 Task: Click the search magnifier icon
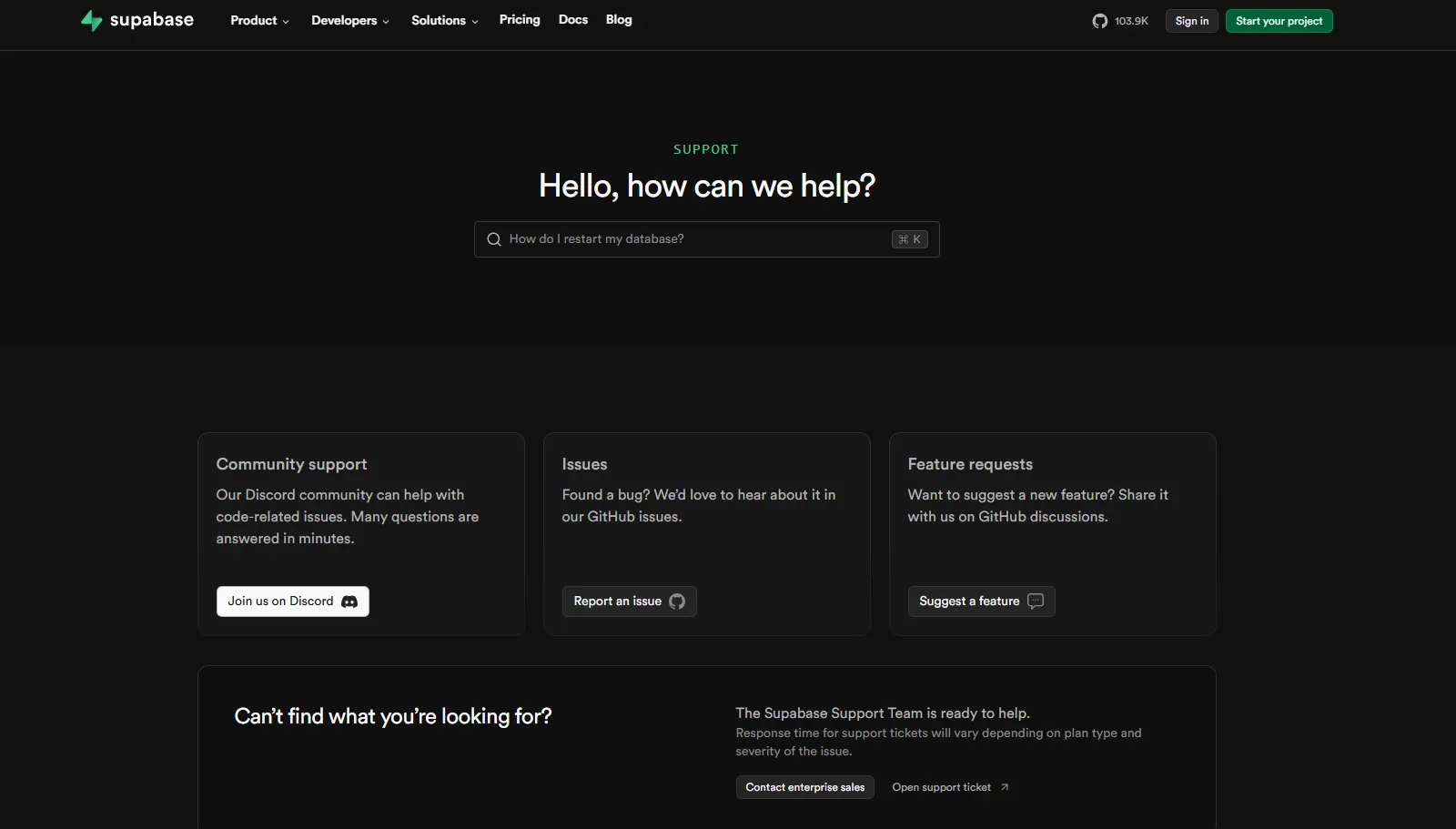(x=494, y=239)
